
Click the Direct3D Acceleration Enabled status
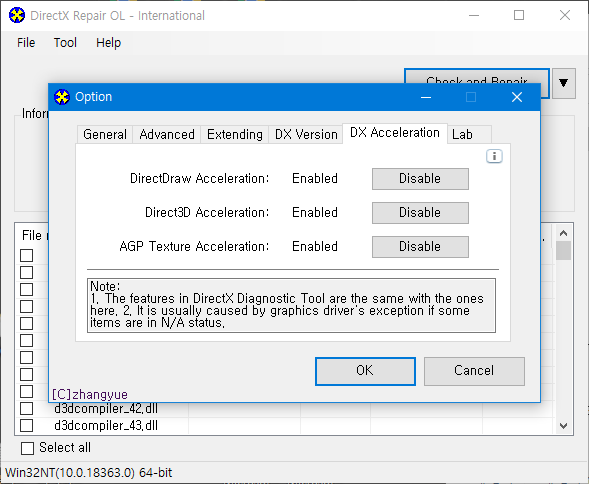(315, 213)
